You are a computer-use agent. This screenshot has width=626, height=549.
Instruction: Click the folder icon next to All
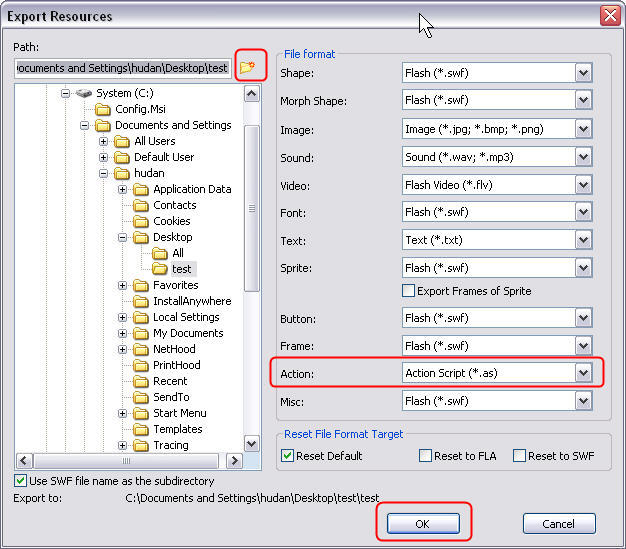point(160,254)
